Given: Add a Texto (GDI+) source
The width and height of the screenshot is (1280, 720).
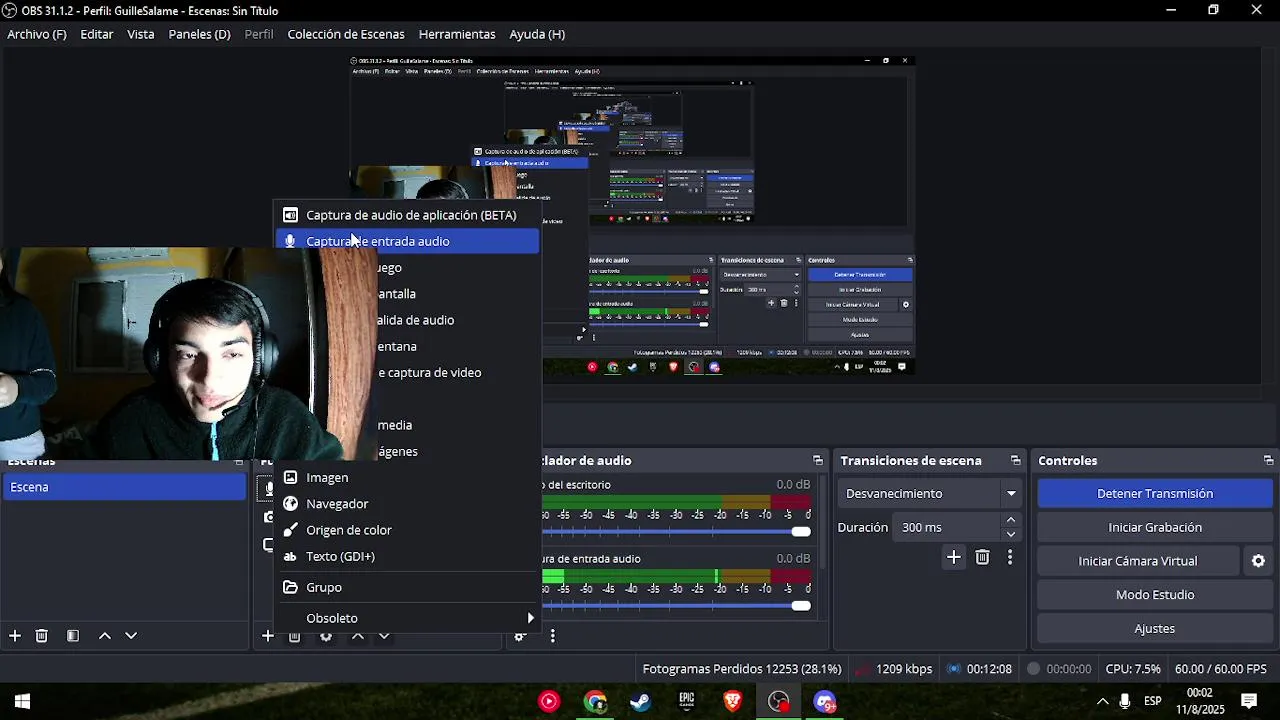Looking at the screenshot, I should pyautogui.click(x=408, y=556).
